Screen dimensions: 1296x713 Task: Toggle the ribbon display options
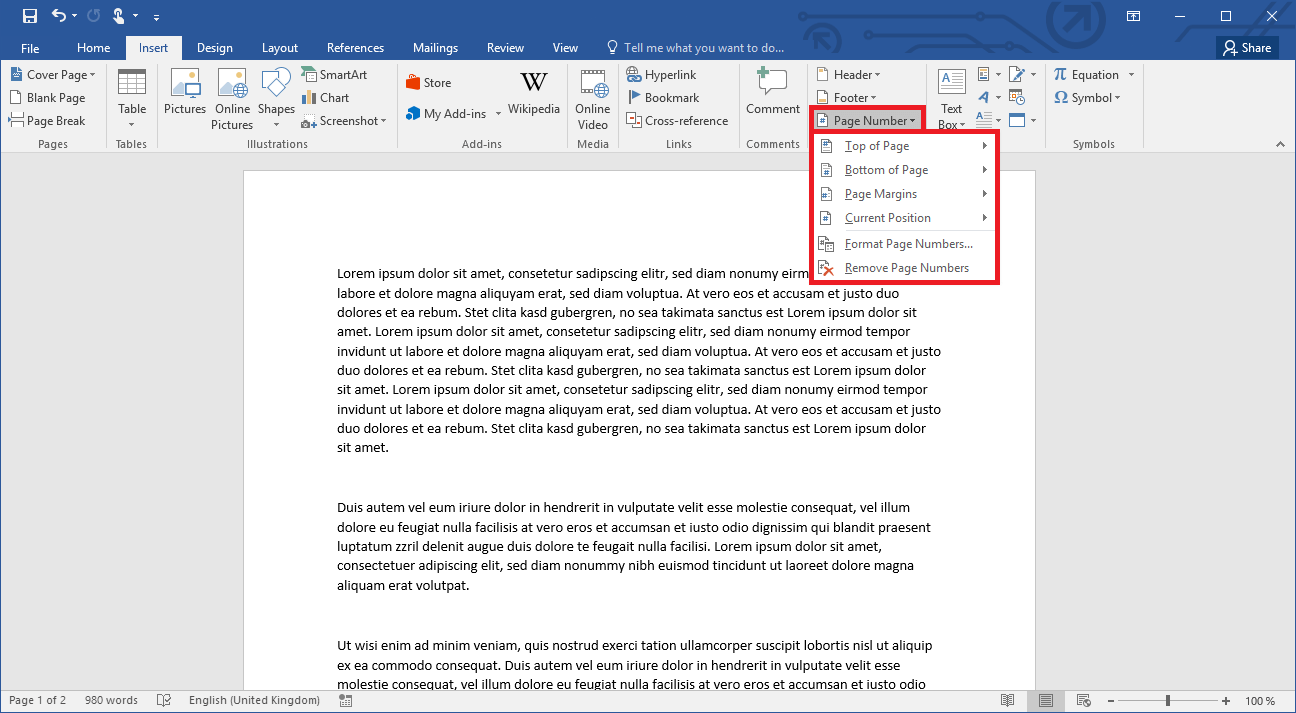(1133, 16)
